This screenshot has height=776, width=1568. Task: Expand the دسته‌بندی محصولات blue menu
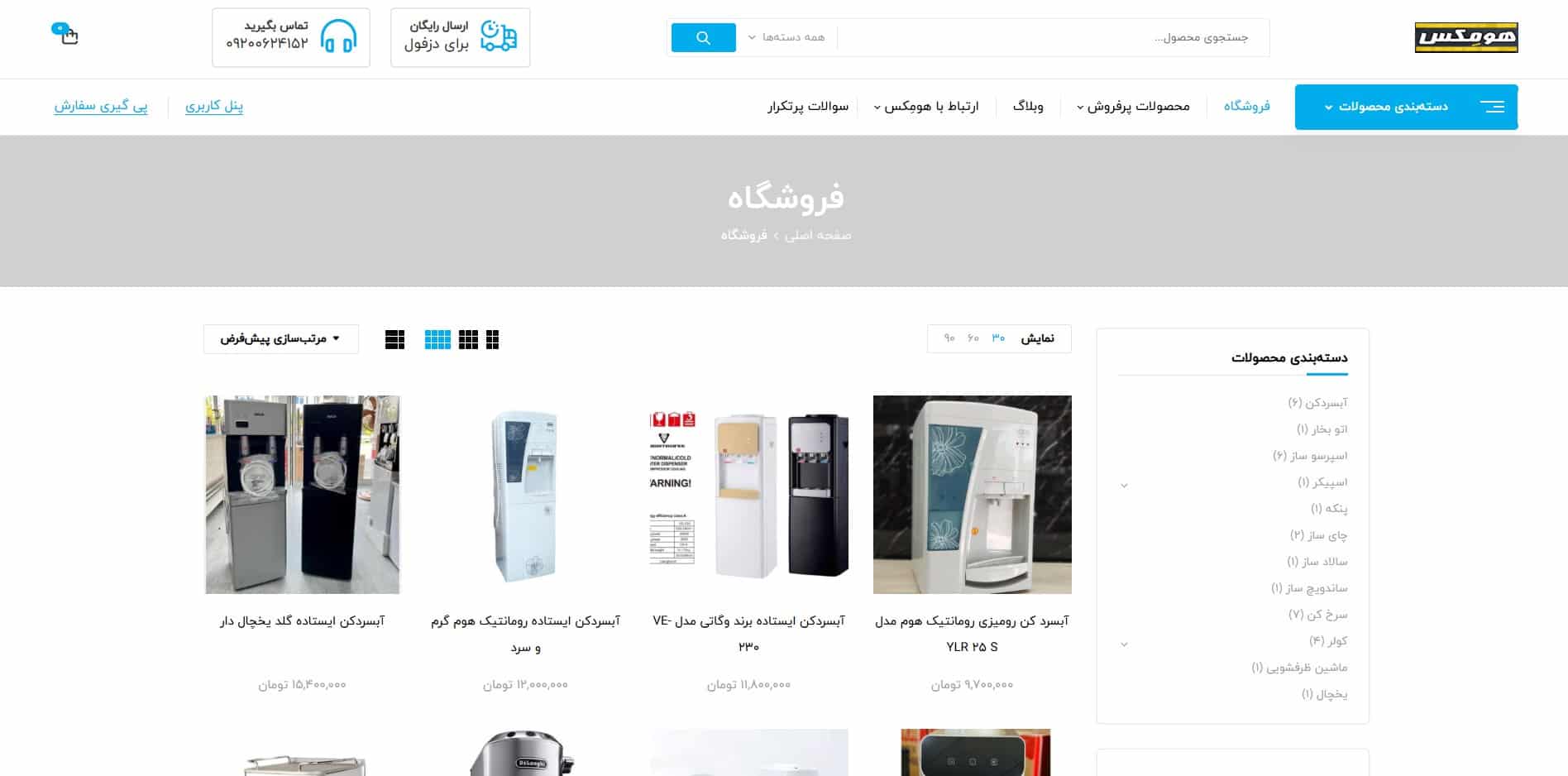tap(1406, 107)
